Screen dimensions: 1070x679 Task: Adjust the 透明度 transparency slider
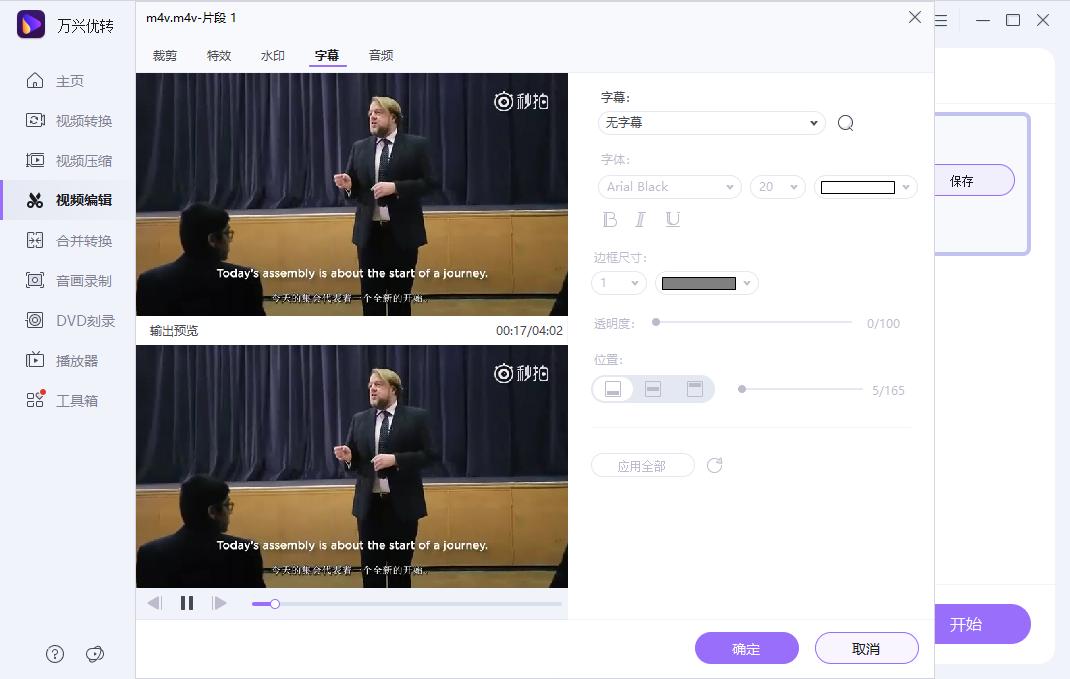click(x=655, y=322)
